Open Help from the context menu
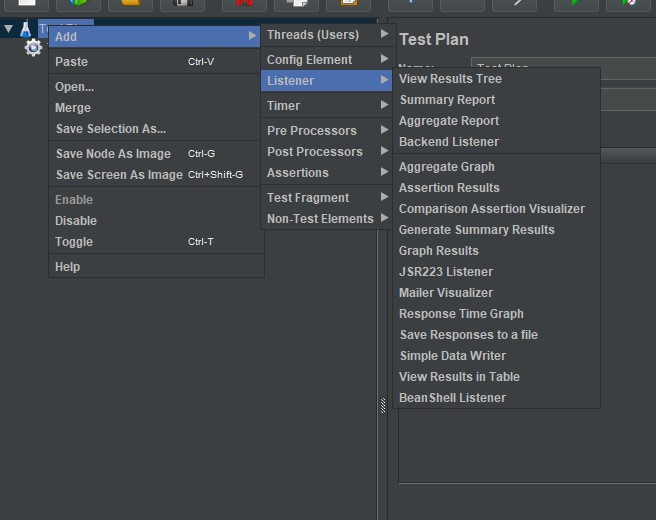 pos(68,267)
